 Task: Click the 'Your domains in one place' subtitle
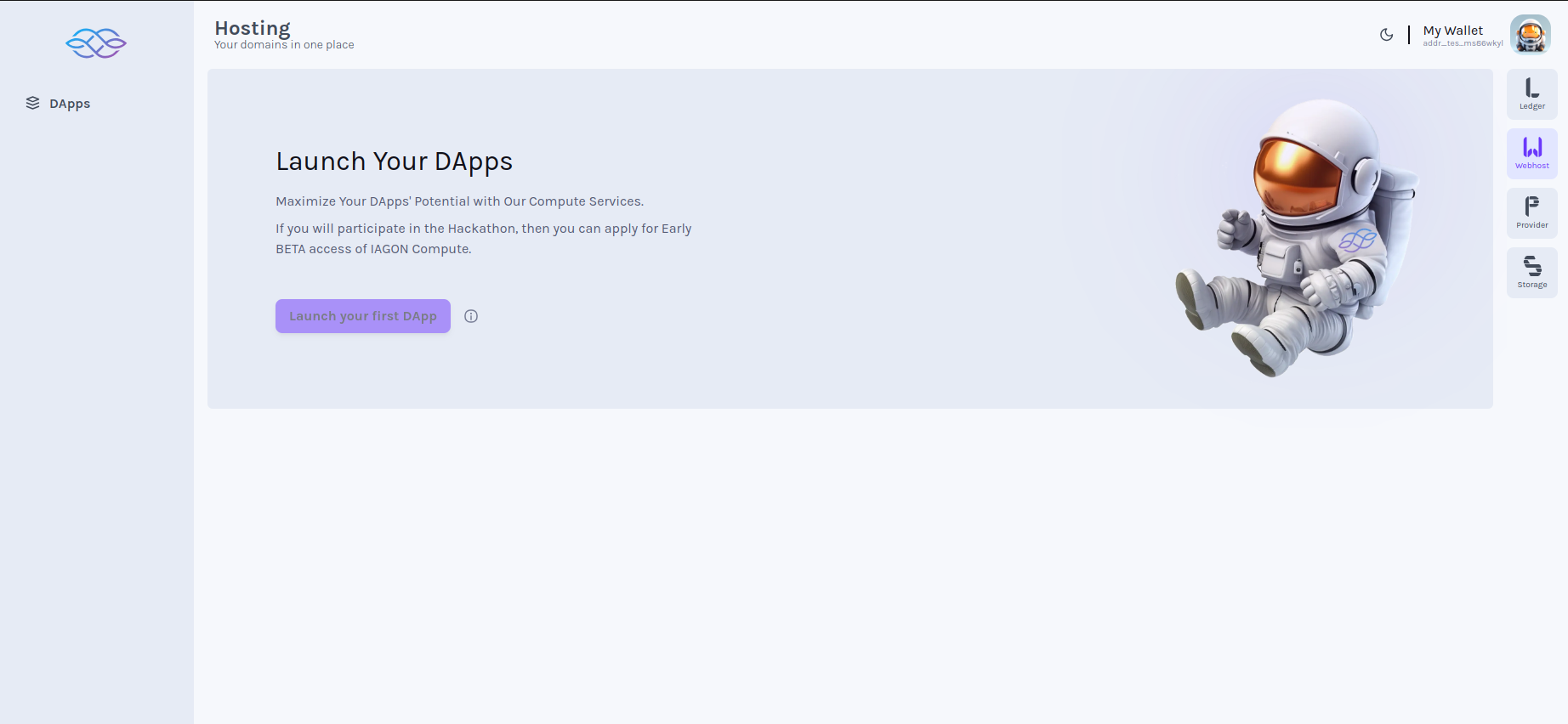tap(284, 45)
